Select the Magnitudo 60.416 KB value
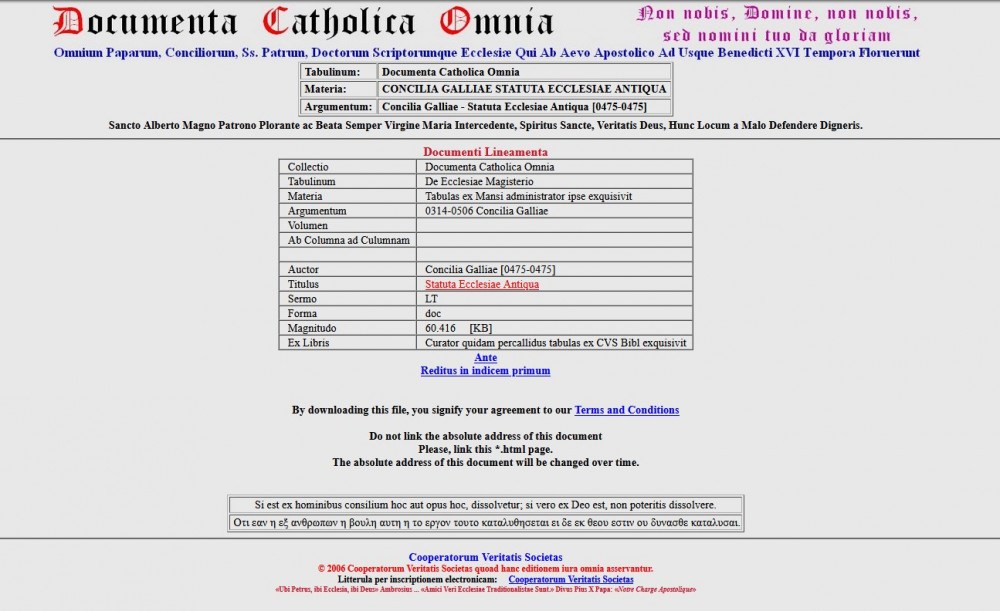The image size is (1000, 611). 458,328
